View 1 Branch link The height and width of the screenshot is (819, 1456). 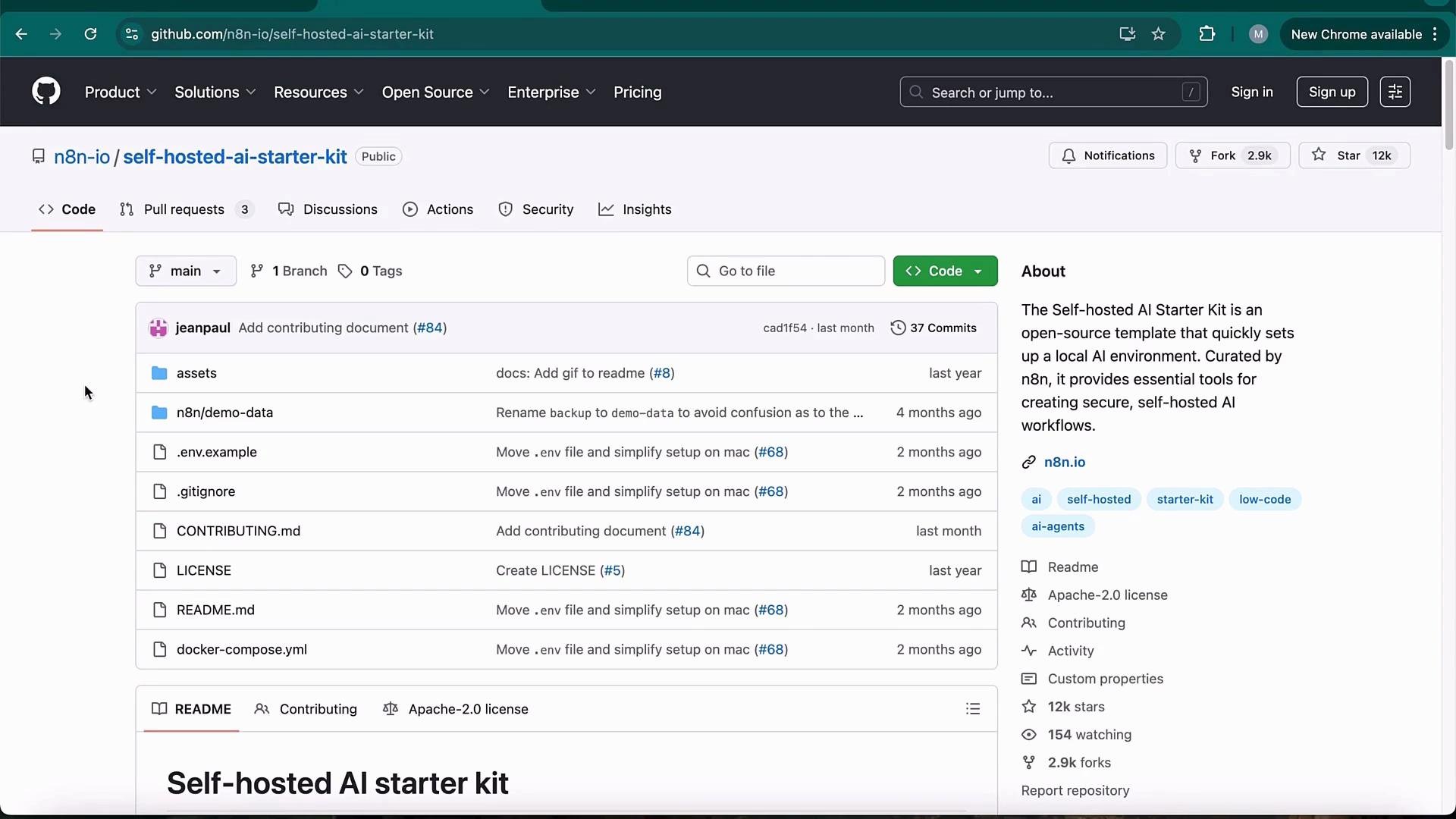pos(288,271)
